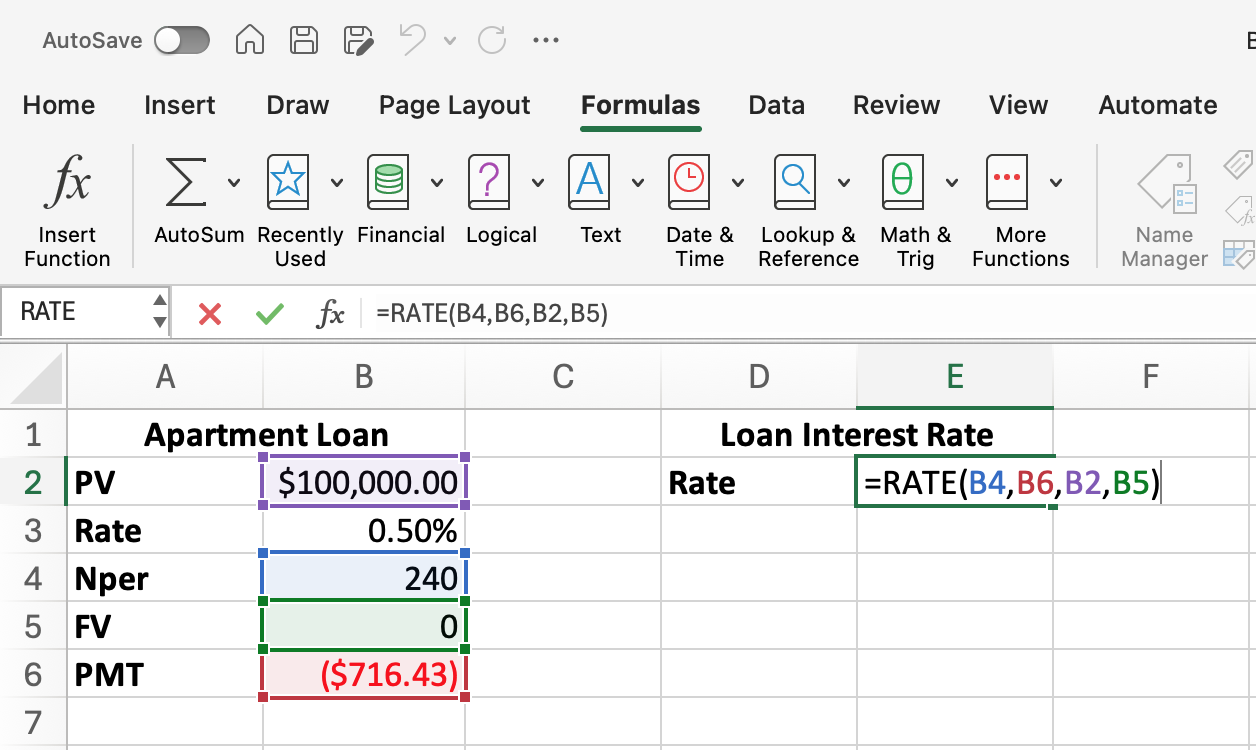Click the Insert Function fx icon
Screen dimensions: 1256x750
point(67,183)
